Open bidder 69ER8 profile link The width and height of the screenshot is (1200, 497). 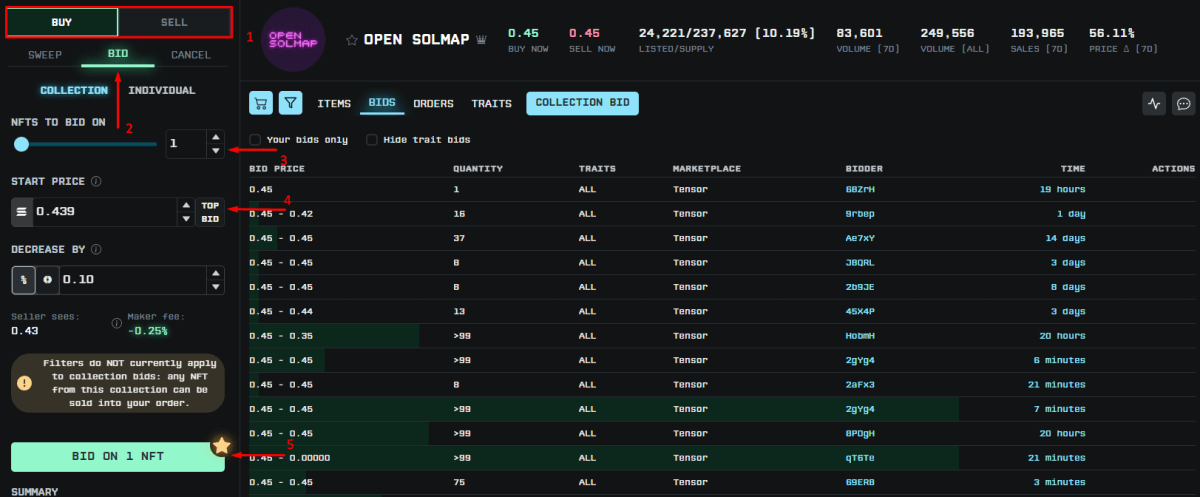click(x=861, y=482)
